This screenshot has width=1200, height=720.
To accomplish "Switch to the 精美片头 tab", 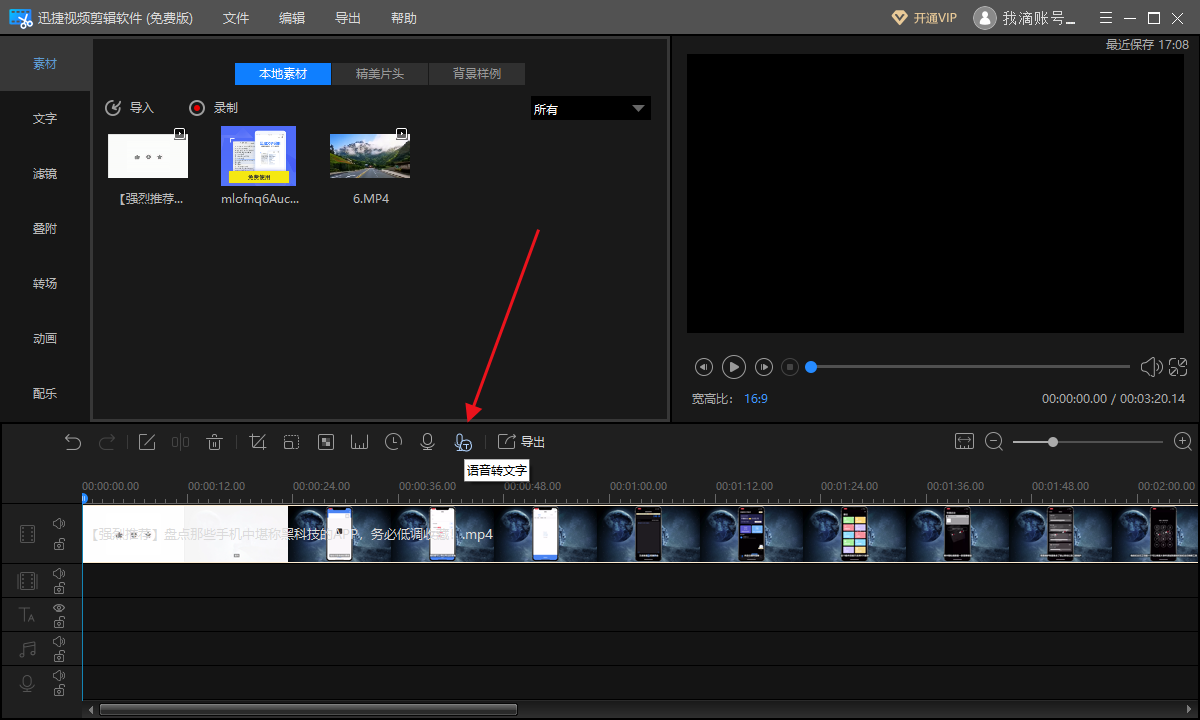I will (379, 74).
